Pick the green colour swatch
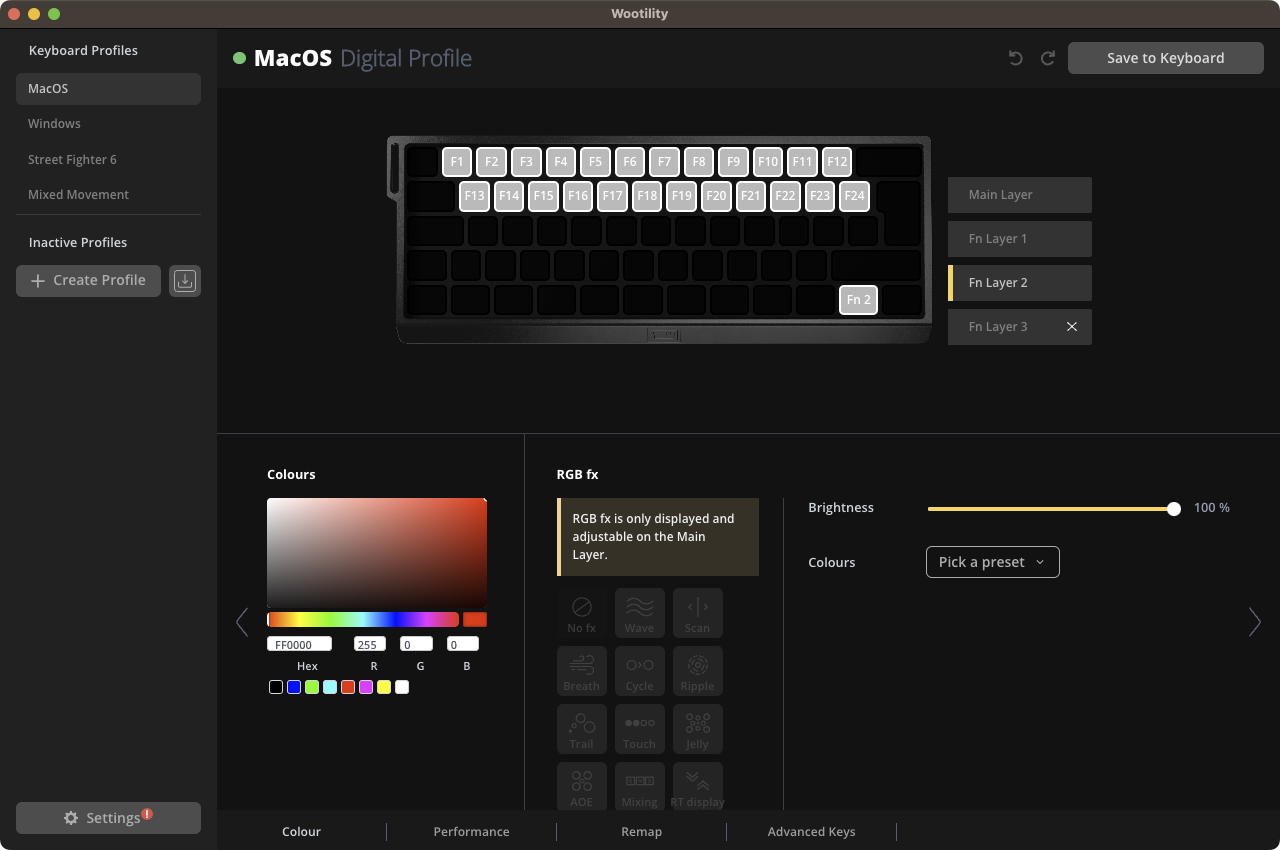 pyautogui.click(x=312, y=687)
